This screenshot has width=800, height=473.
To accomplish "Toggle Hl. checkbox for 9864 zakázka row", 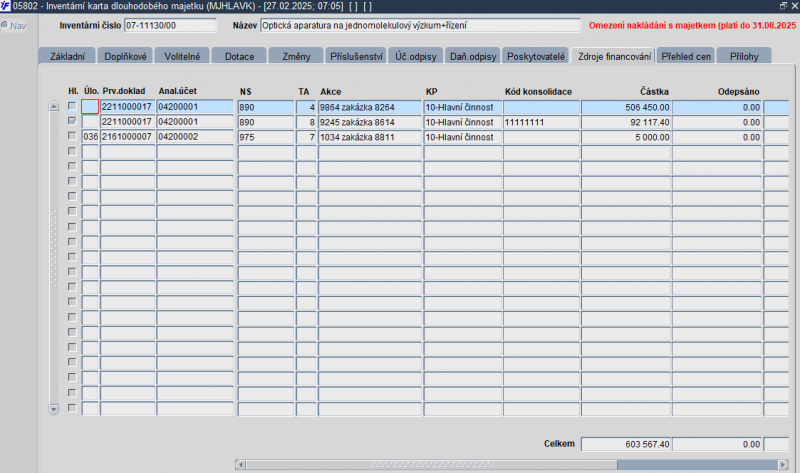I will 72,106.
